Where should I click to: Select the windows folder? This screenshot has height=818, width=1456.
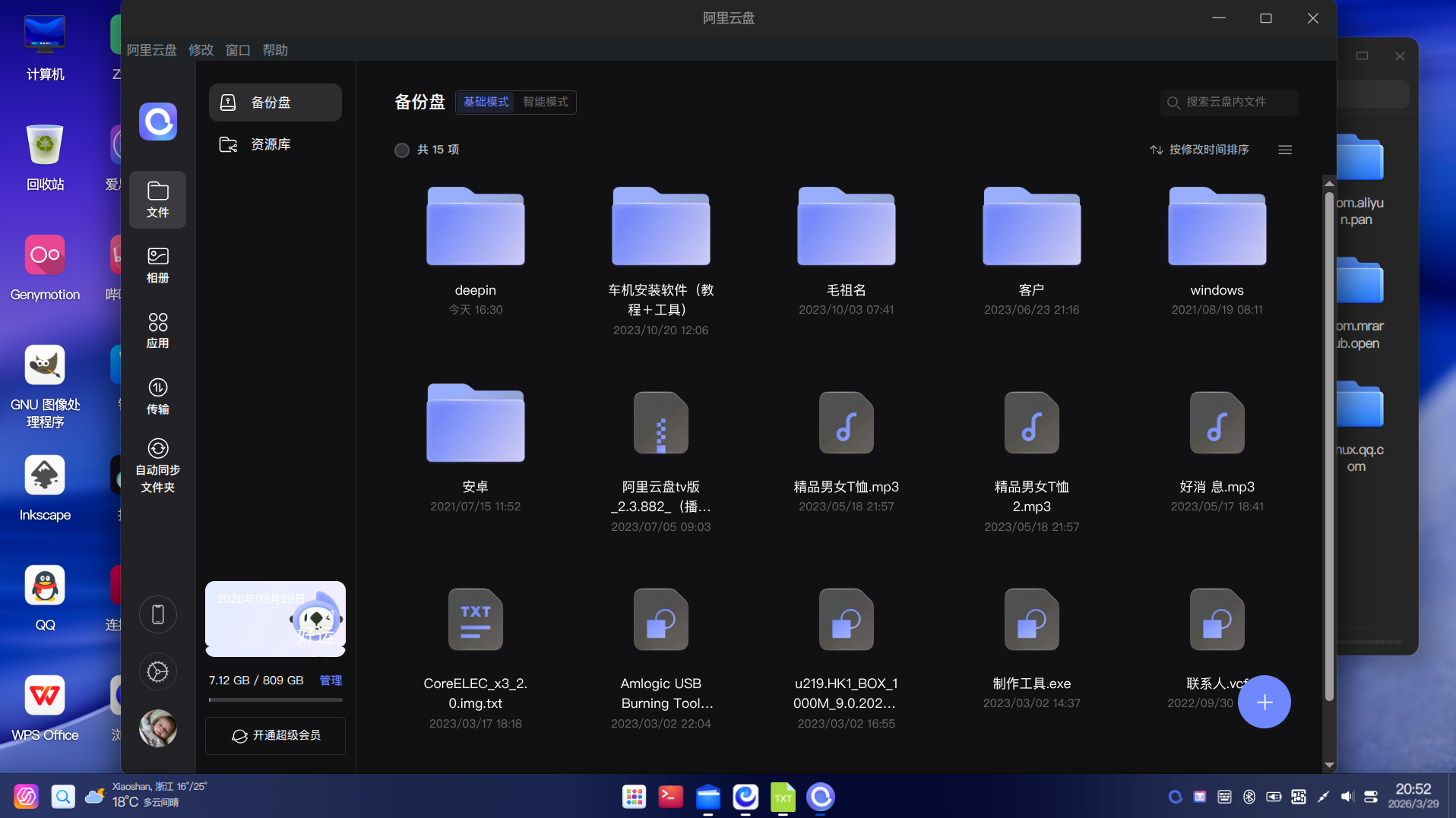[1217, 251]
